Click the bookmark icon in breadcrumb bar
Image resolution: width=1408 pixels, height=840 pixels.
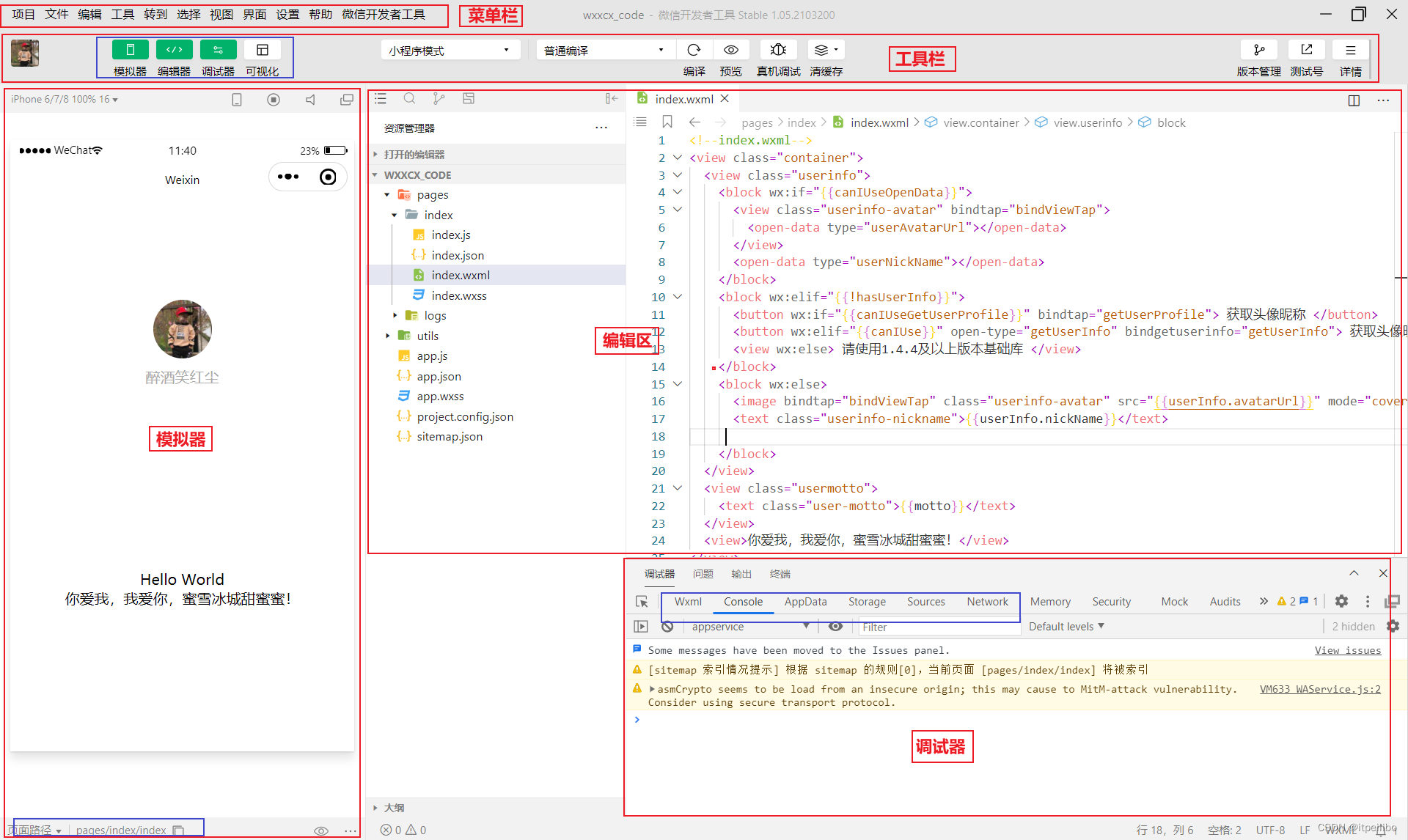pyautogui.click(x=667, y=122)
